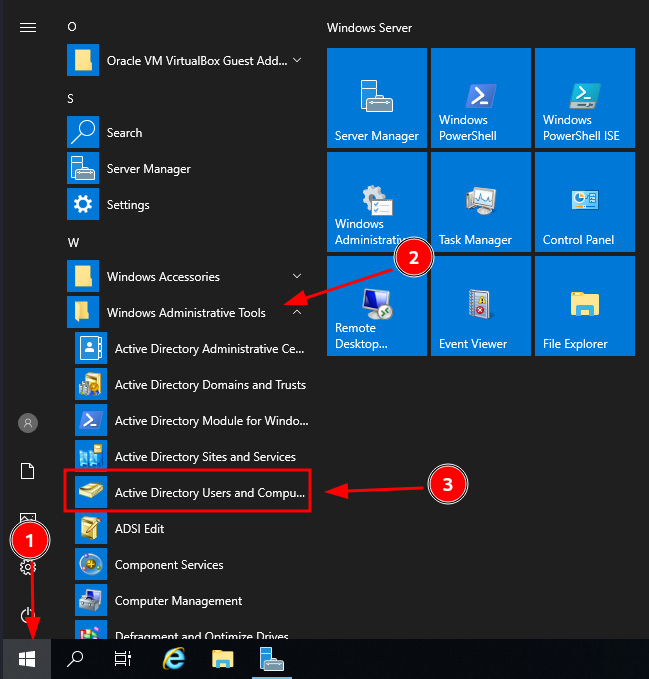This screenshot has height=679, width=649.
Task: Open Documents icon in left rail
Action: click(x=28, y=471)
